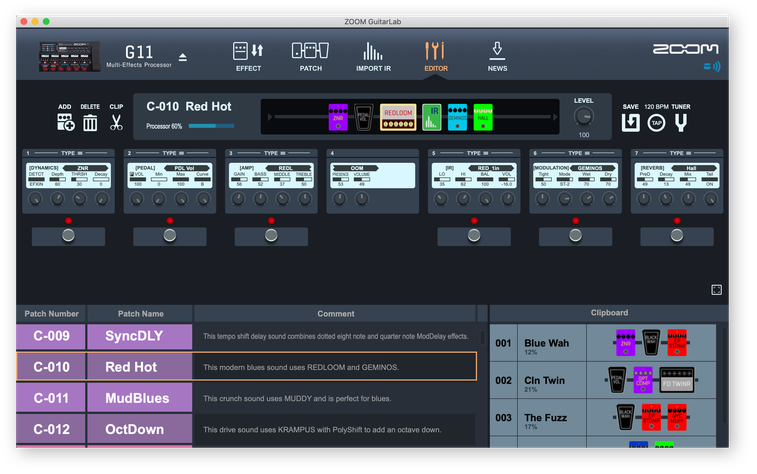Click the red EP Stomp pedal in Blue Wah
Screen dimensions: 757x474
click(677, 343)
